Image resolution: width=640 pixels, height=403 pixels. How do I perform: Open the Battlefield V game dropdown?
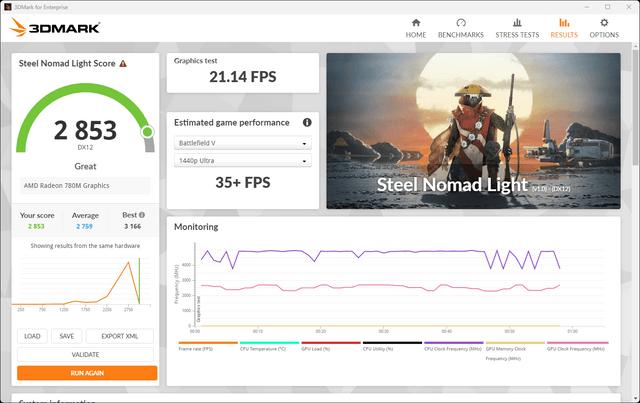point(243,143)
